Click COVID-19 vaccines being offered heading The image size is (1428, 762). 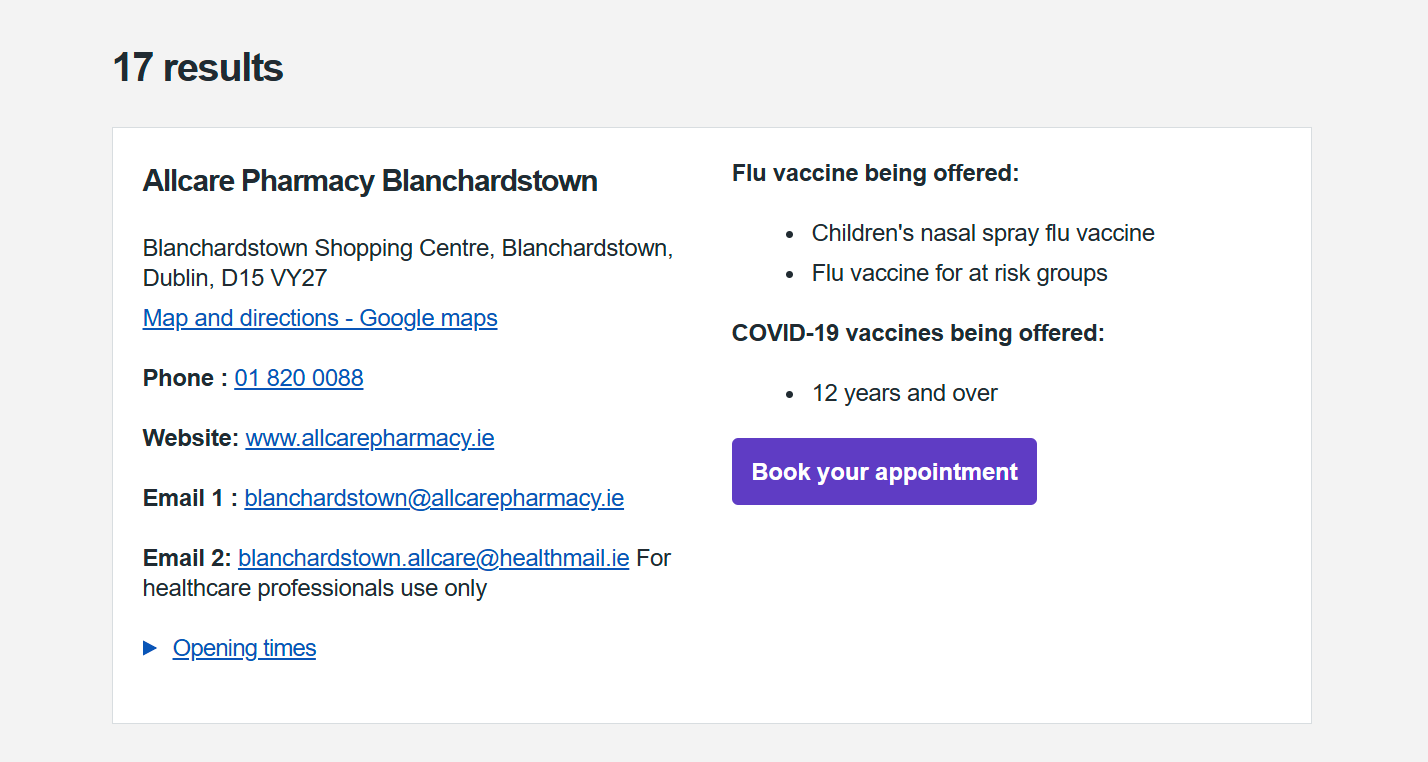coord(918,333)
